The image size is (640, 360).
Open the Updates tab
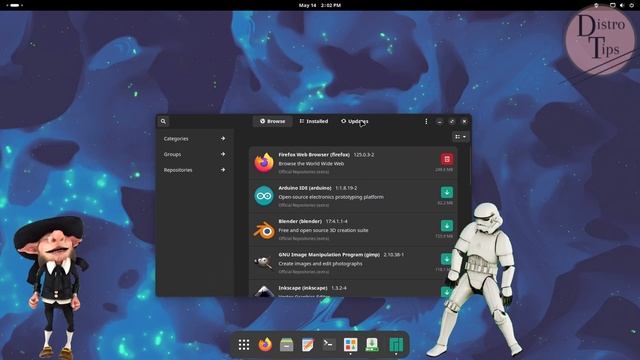[x=355, y=121]
